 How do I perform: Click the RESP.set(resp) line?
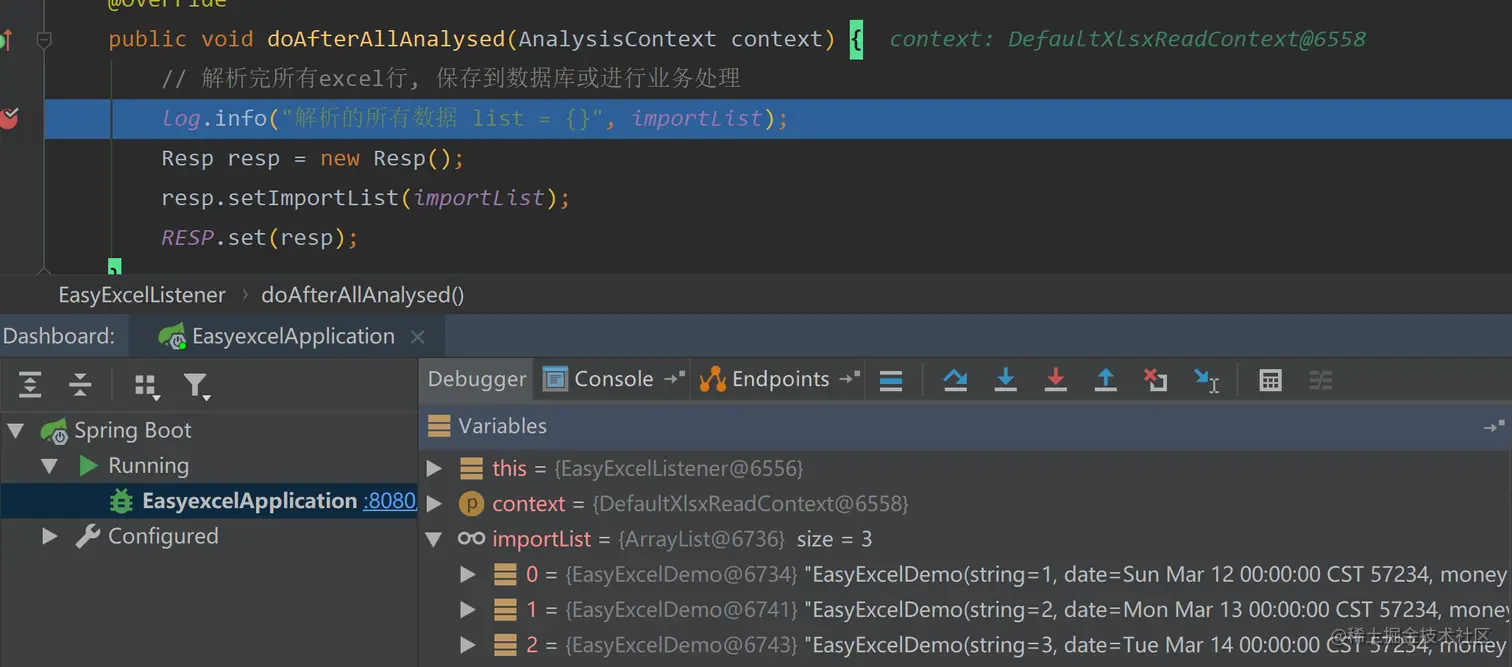point(259,238)
